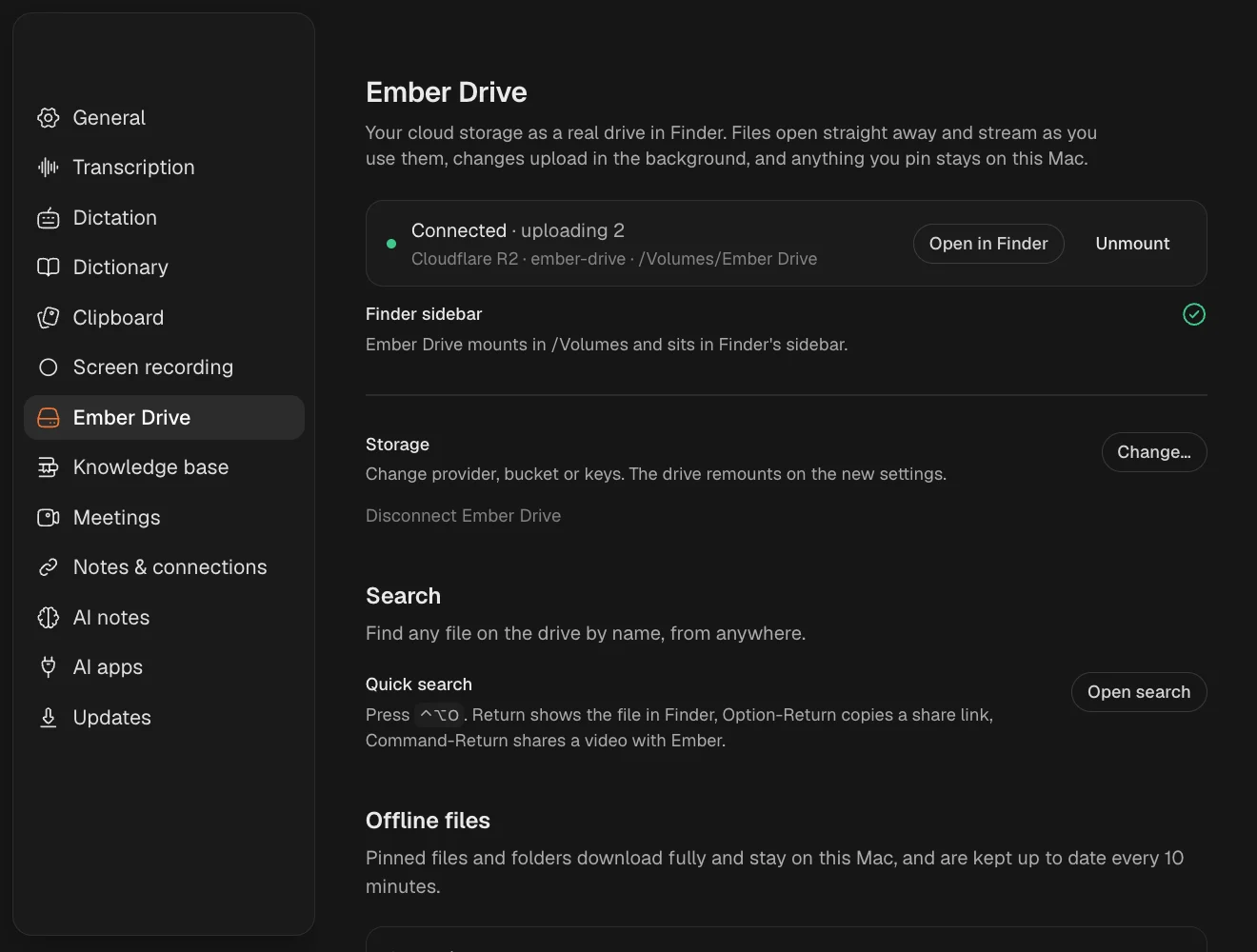
Task: Click the Dictionary book icon
Action: (49, 268)
